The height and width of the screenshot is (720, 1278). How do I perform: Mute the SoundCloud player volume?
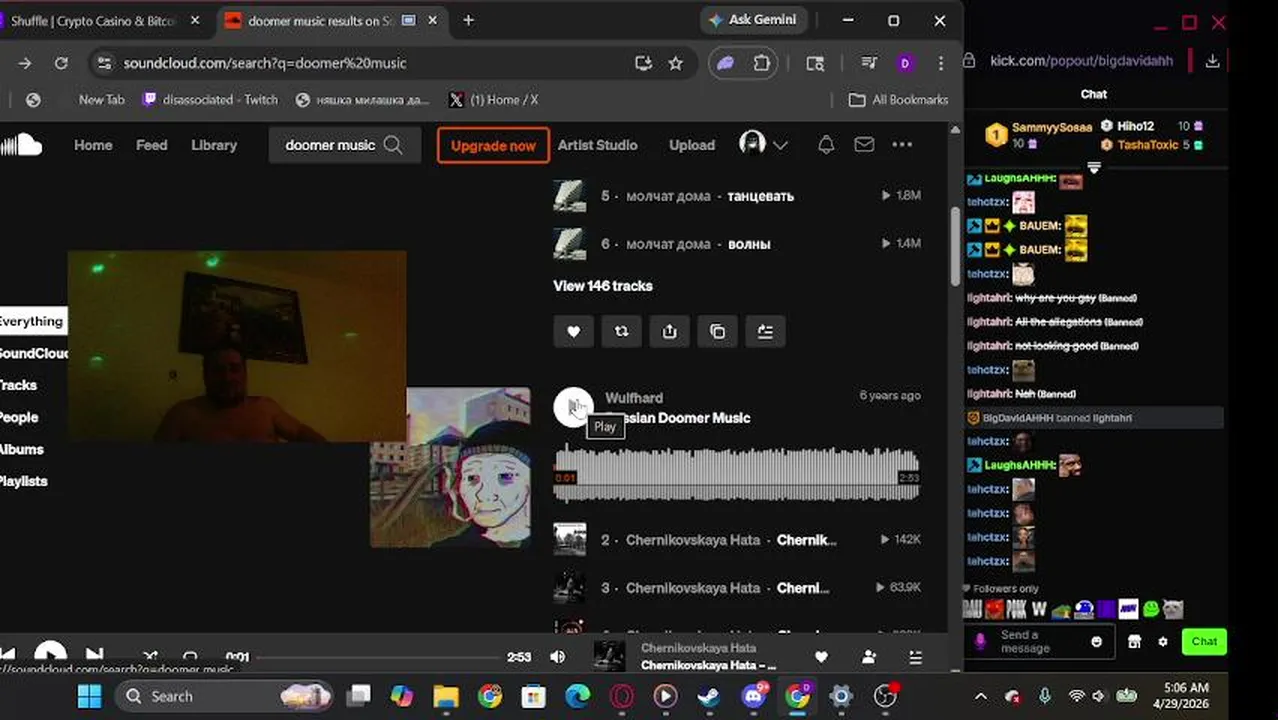(x=557, y=657)
